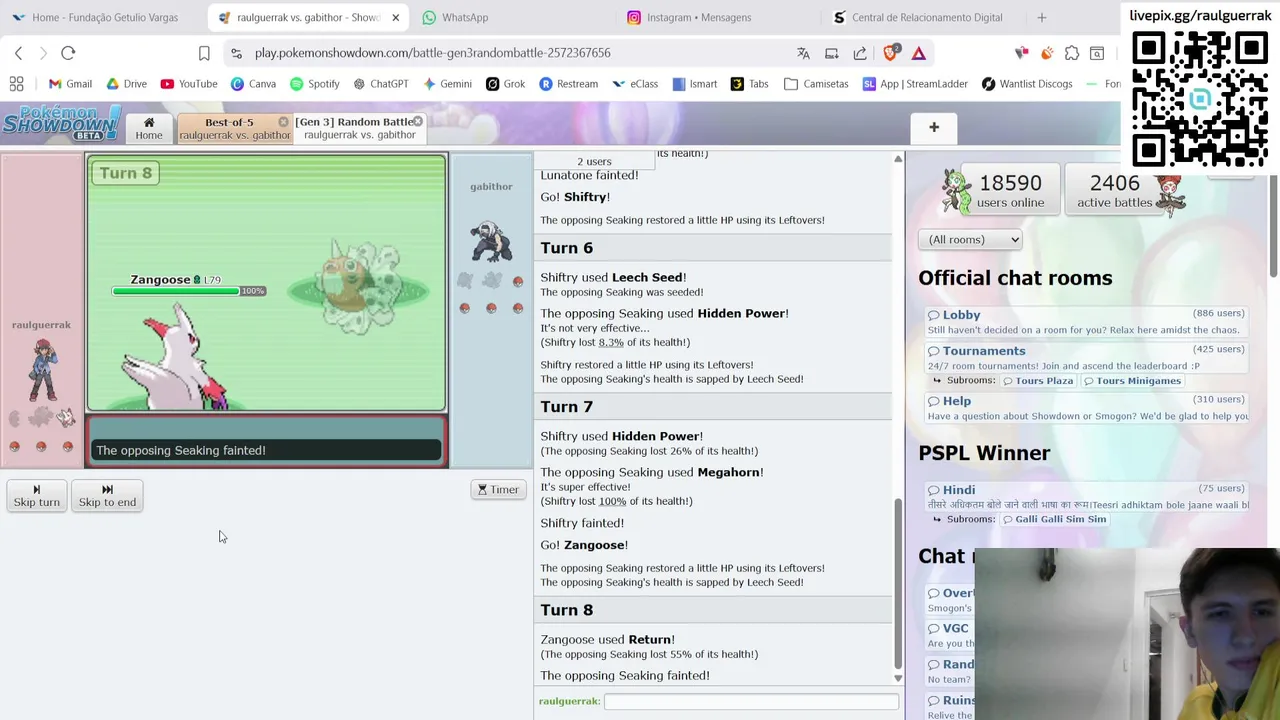The width and height of the screenshot is (1280, 720).
Task: Open Tours Plaza subroom
Action: click(x=1039, y=381)
